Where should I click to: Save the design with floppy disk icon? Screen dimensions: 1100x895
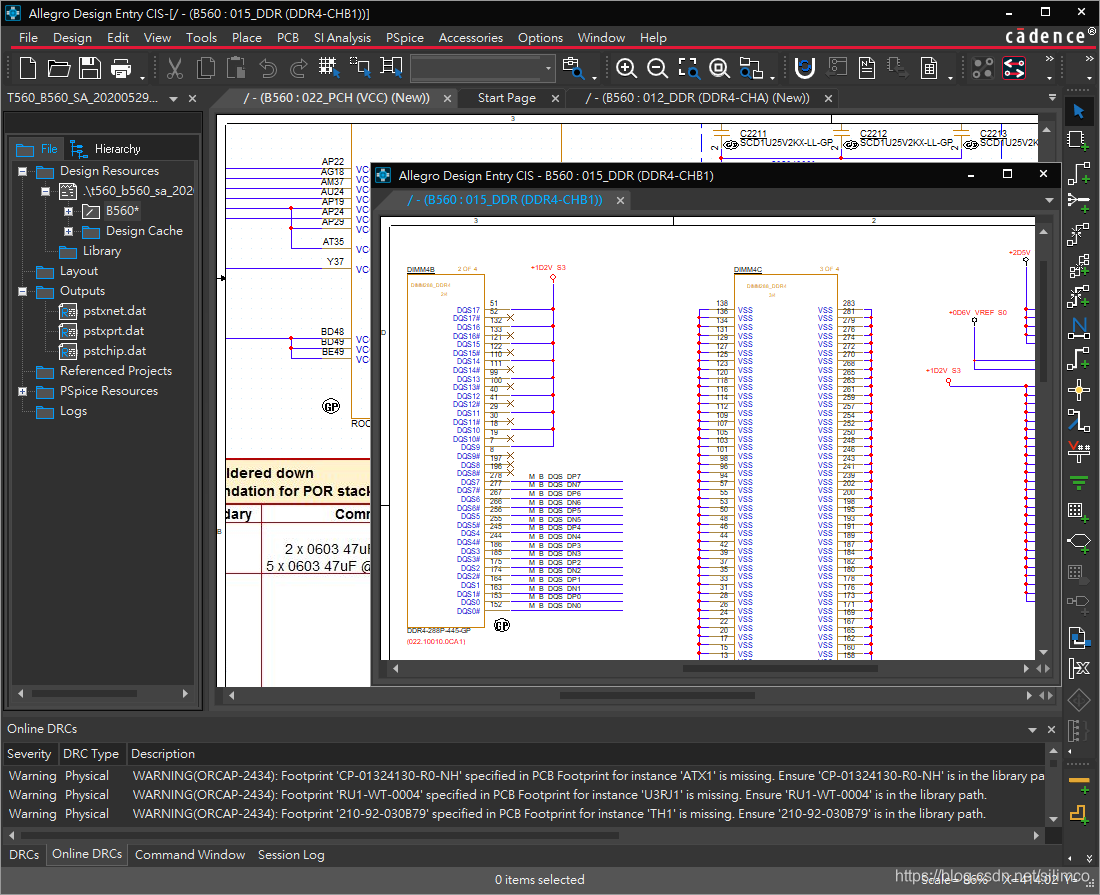[90, 68]
